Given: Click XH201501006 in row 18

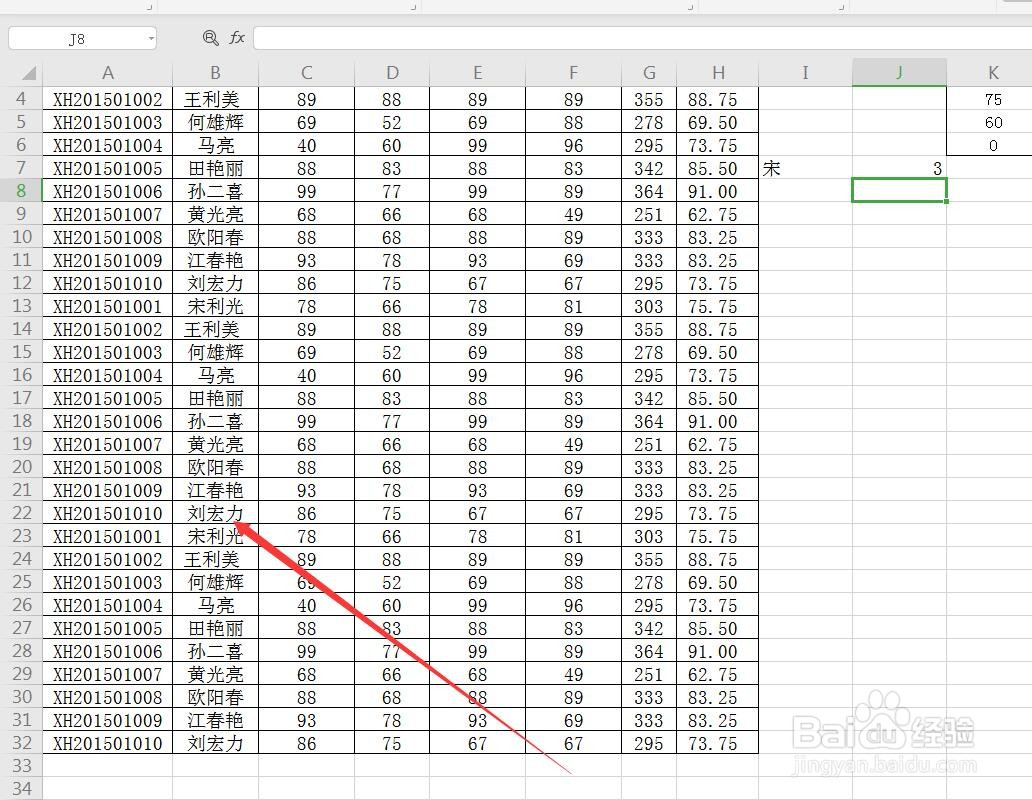Looking at the screenshot, I should [x=108, y=421].
